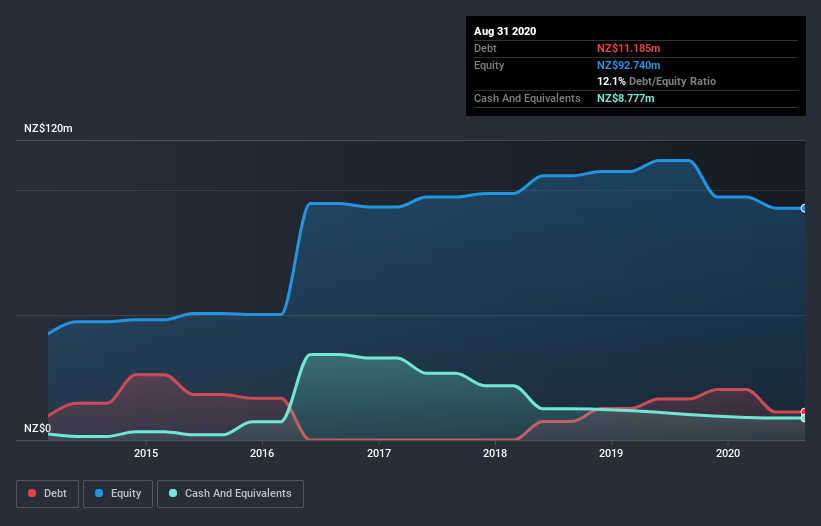The height and width of the screenshot is (526, 821).
Task: Toggle Cash And Equivalents legend button
Action: pos(230,494)
